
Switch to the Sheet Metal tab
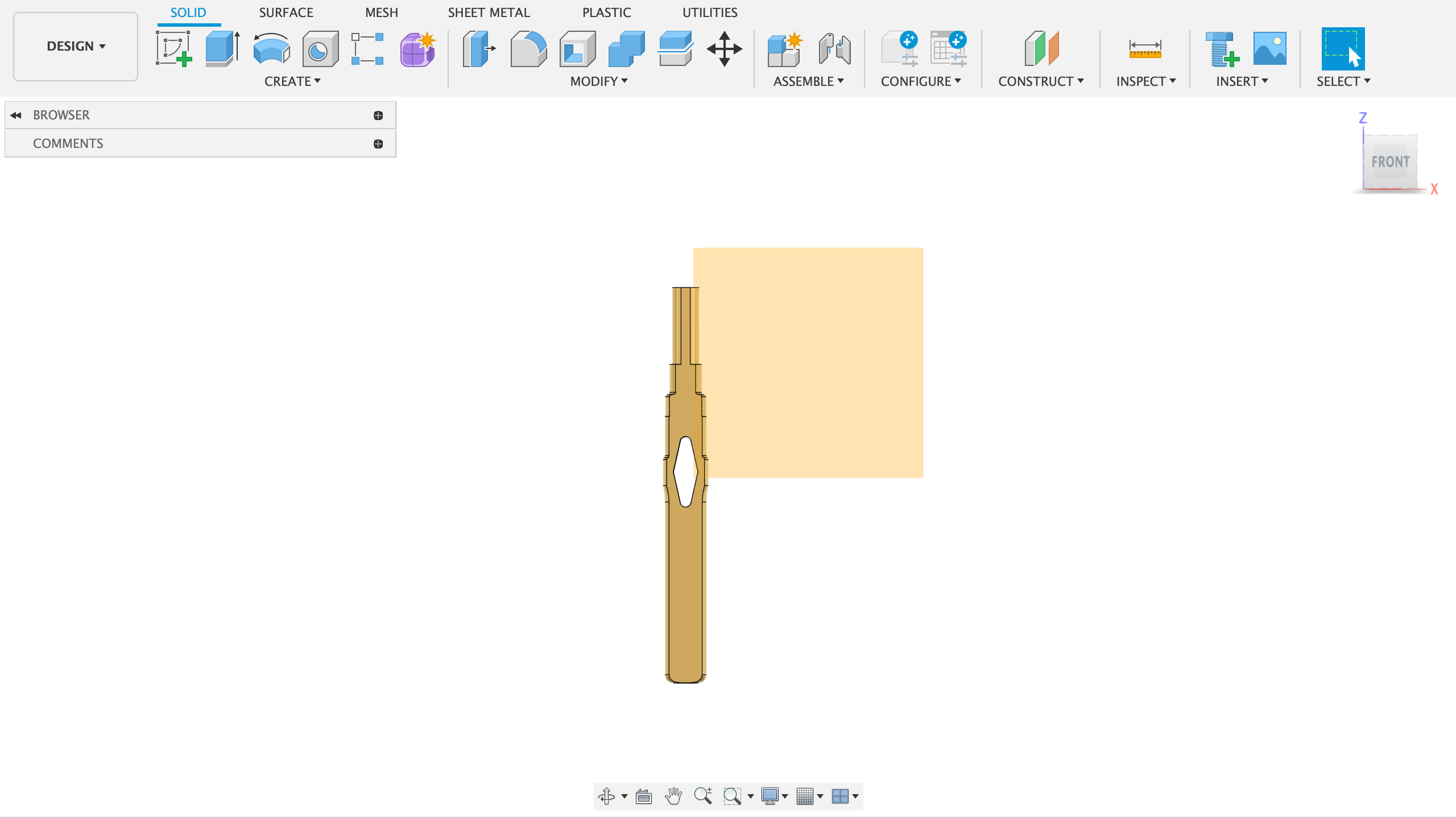click(488, 12)
